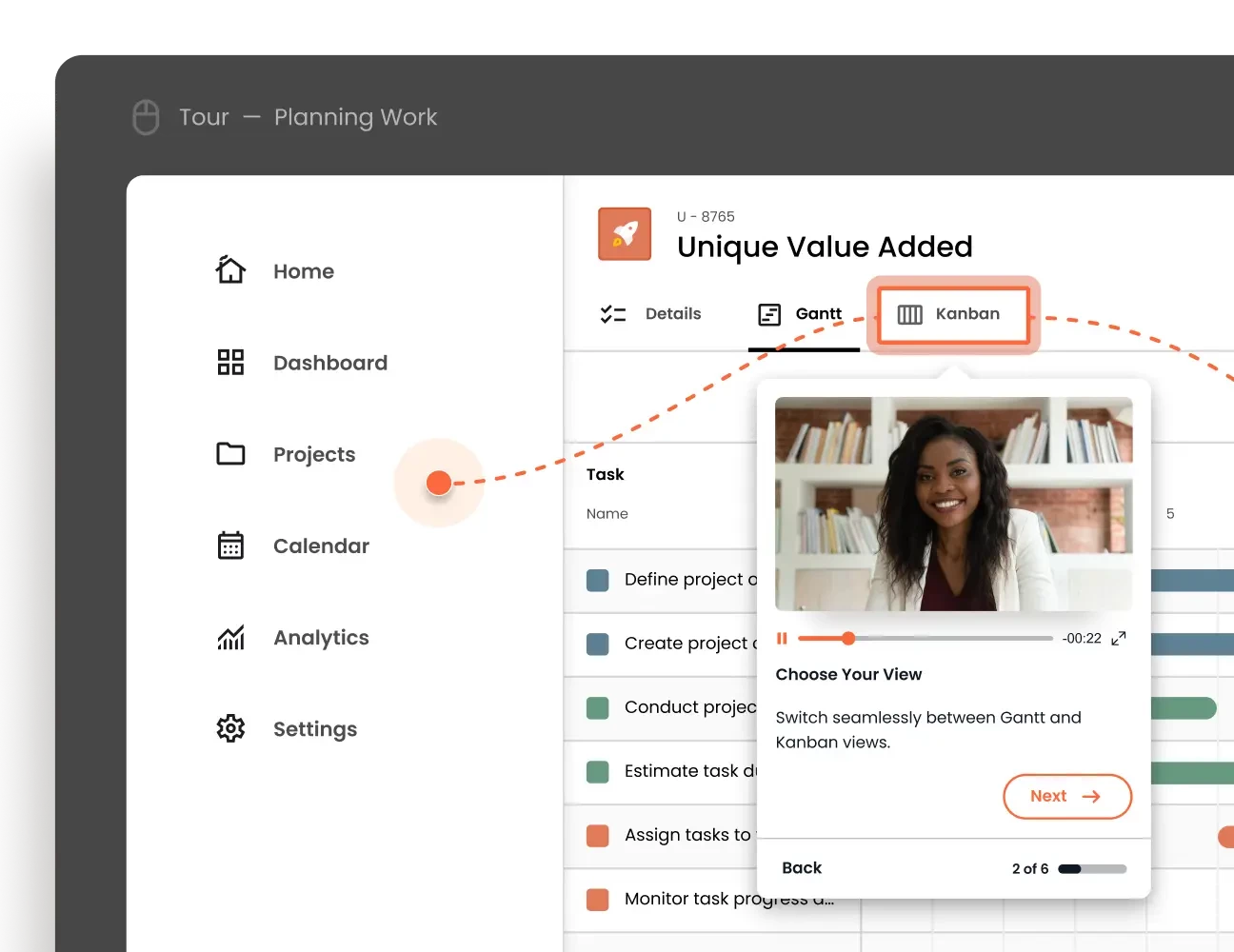Expand the tour video to fullscreen
The height and width of the screenshot is (952, 1234).
coord(1119,638)
